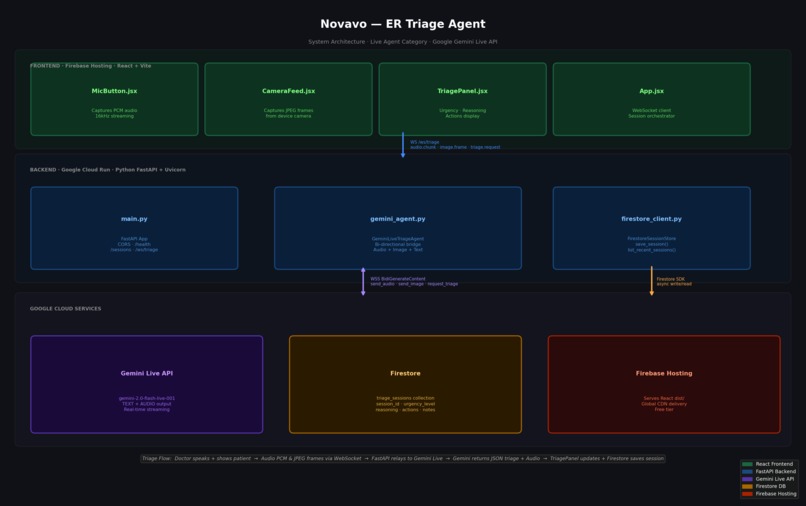Click "FirestoreSessionStore save_session()" description text

tap(651, 244)
